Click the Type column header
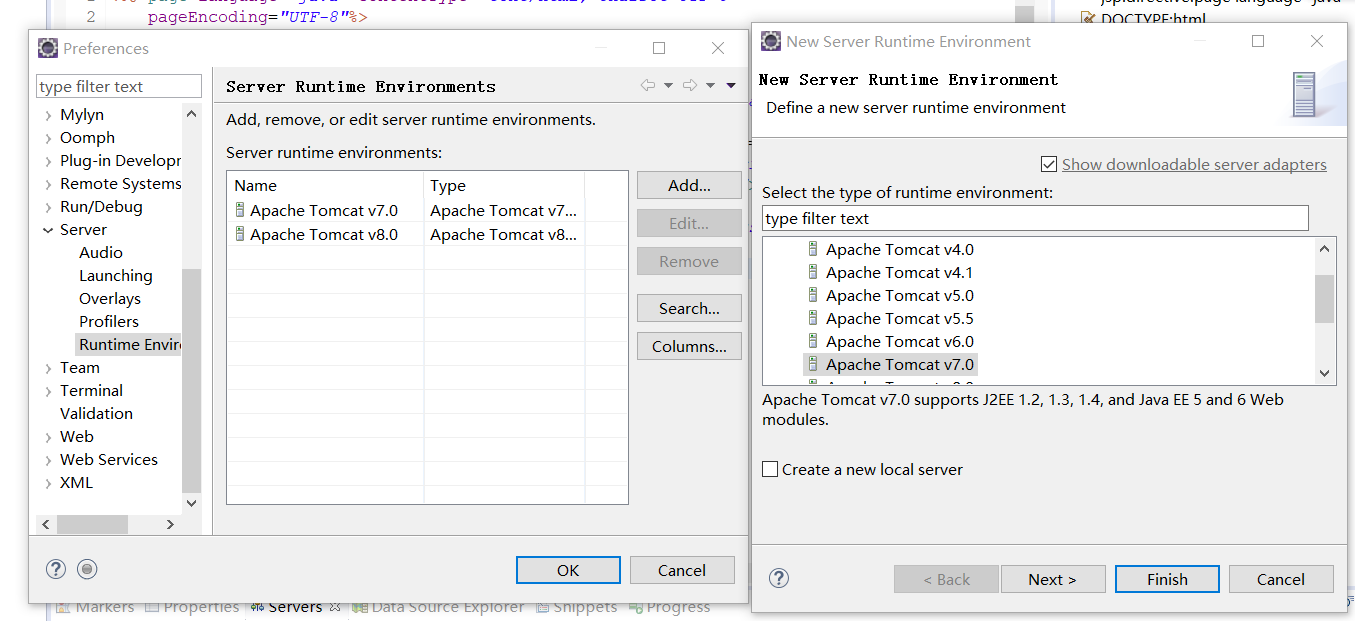1355x621 pixels. pyautogui.click(x=504, y=185)
